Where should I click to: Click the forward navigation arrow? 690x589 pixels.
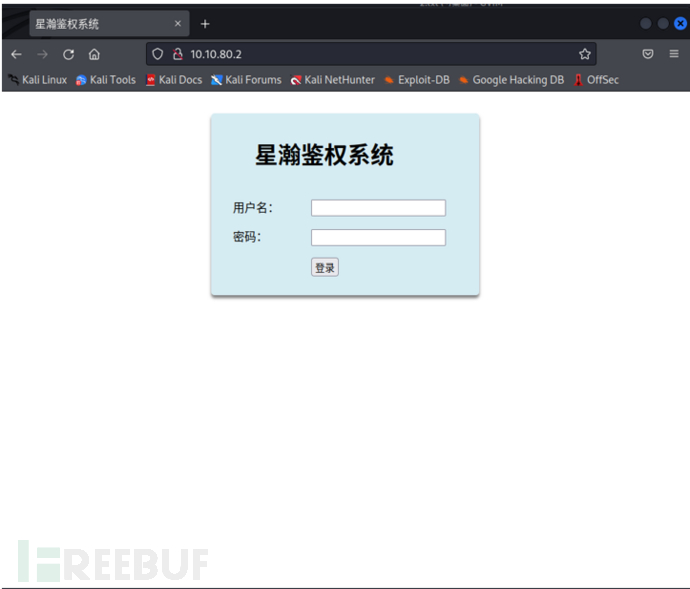42,54
